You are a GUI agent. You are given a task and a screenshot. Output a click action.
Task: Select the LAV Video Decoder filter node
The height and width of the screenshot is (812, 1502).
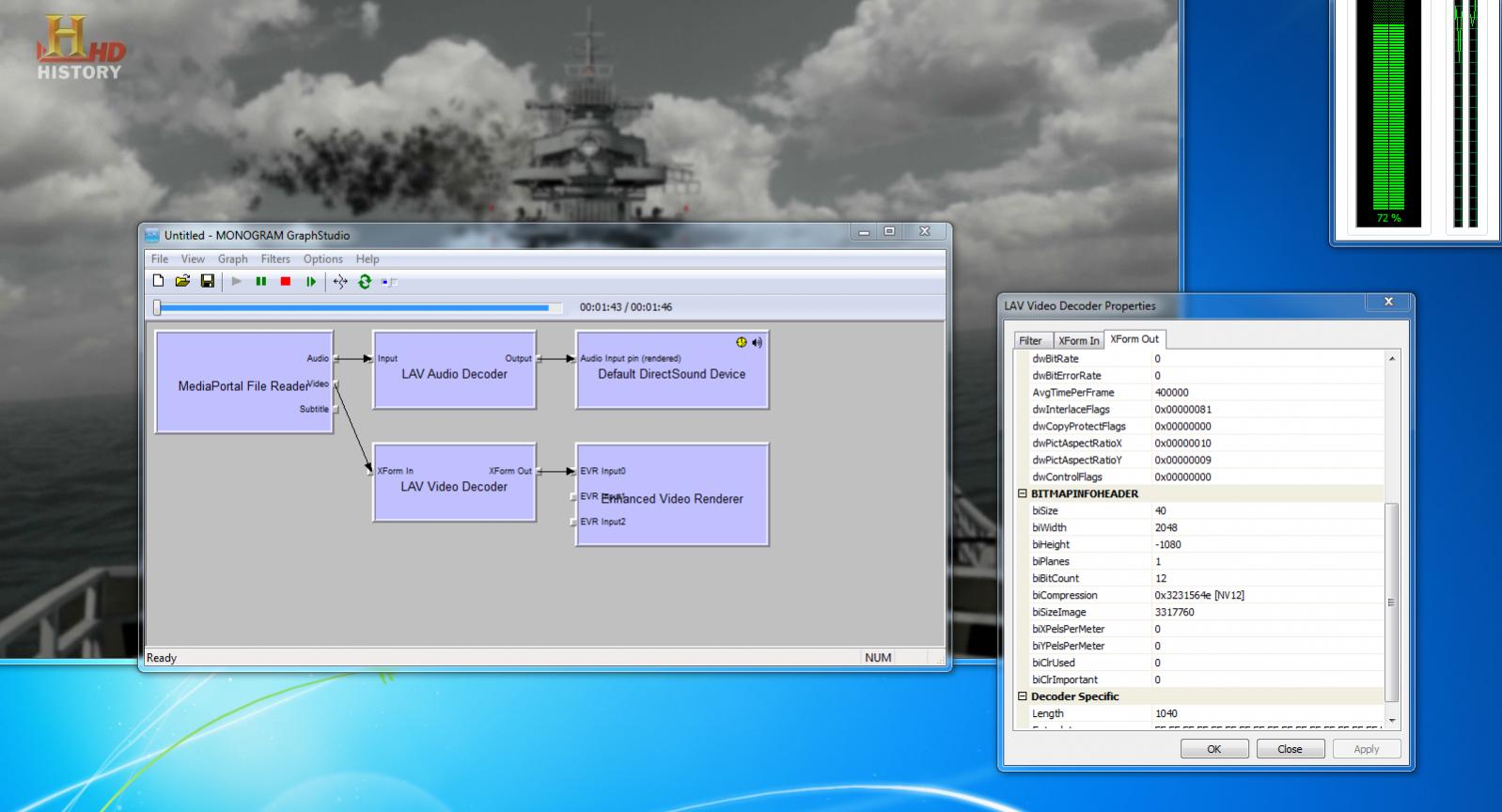(x=454, y=498)
